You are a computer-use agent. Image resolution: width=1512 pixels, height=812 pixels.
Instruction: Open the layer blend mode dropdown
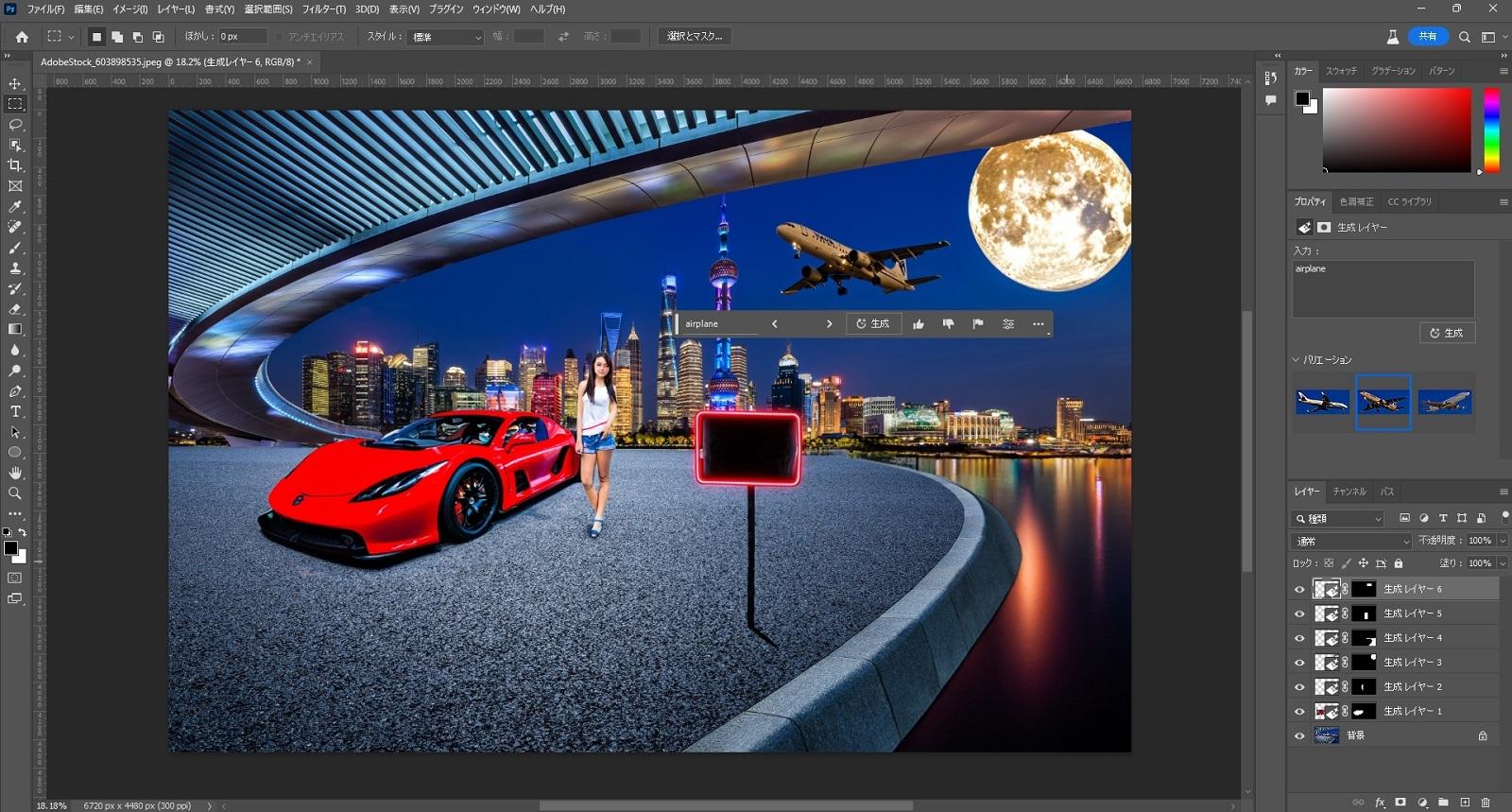click(x=1351, y=541)
